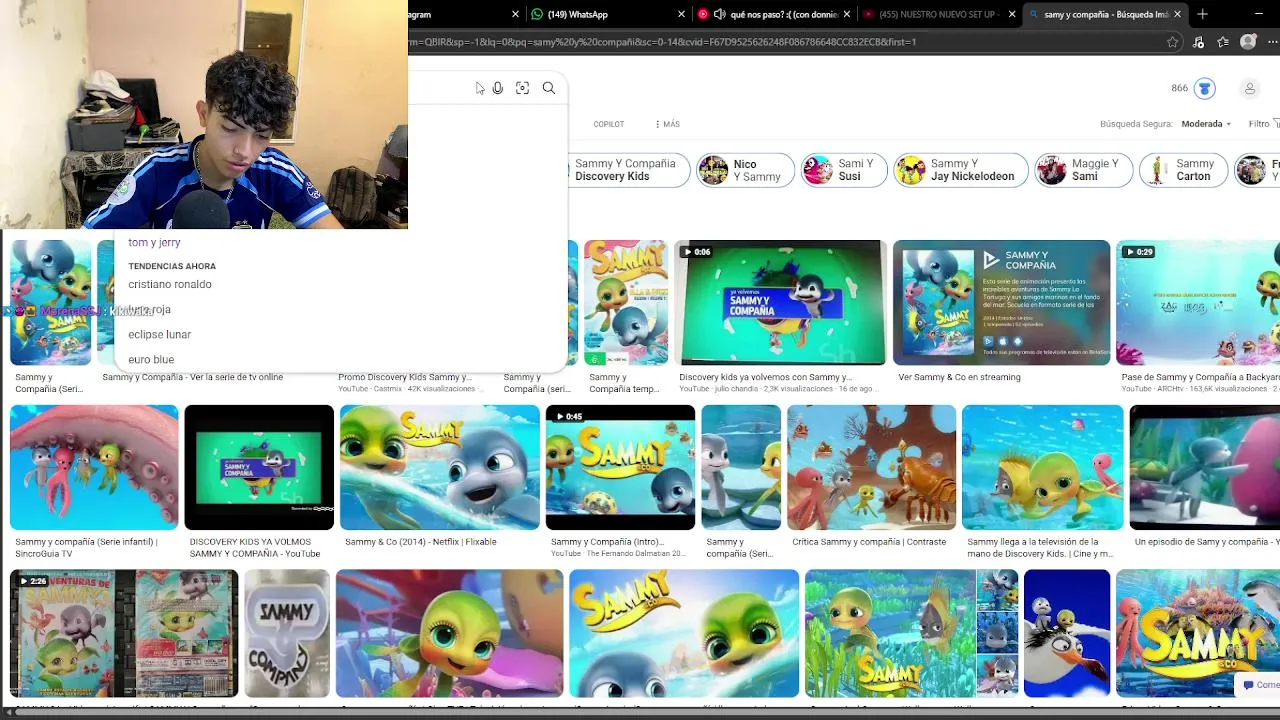The height and width of the screenshot is (720, 1280).
Task: Open 'Sammy y compañía (Serie infantil) SincroGuia TV' image
Action: (94, 467)
